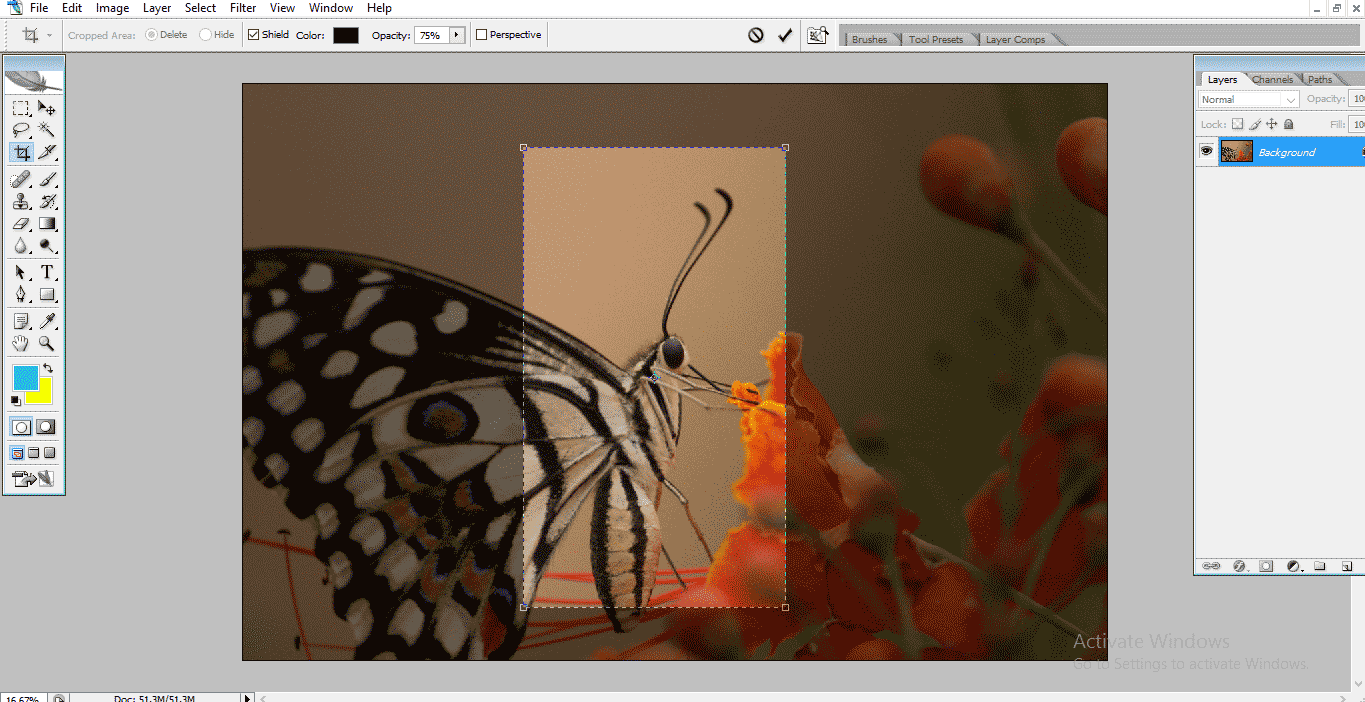
Task: Open the Tool Presets tab
Action: pos(936,40)
